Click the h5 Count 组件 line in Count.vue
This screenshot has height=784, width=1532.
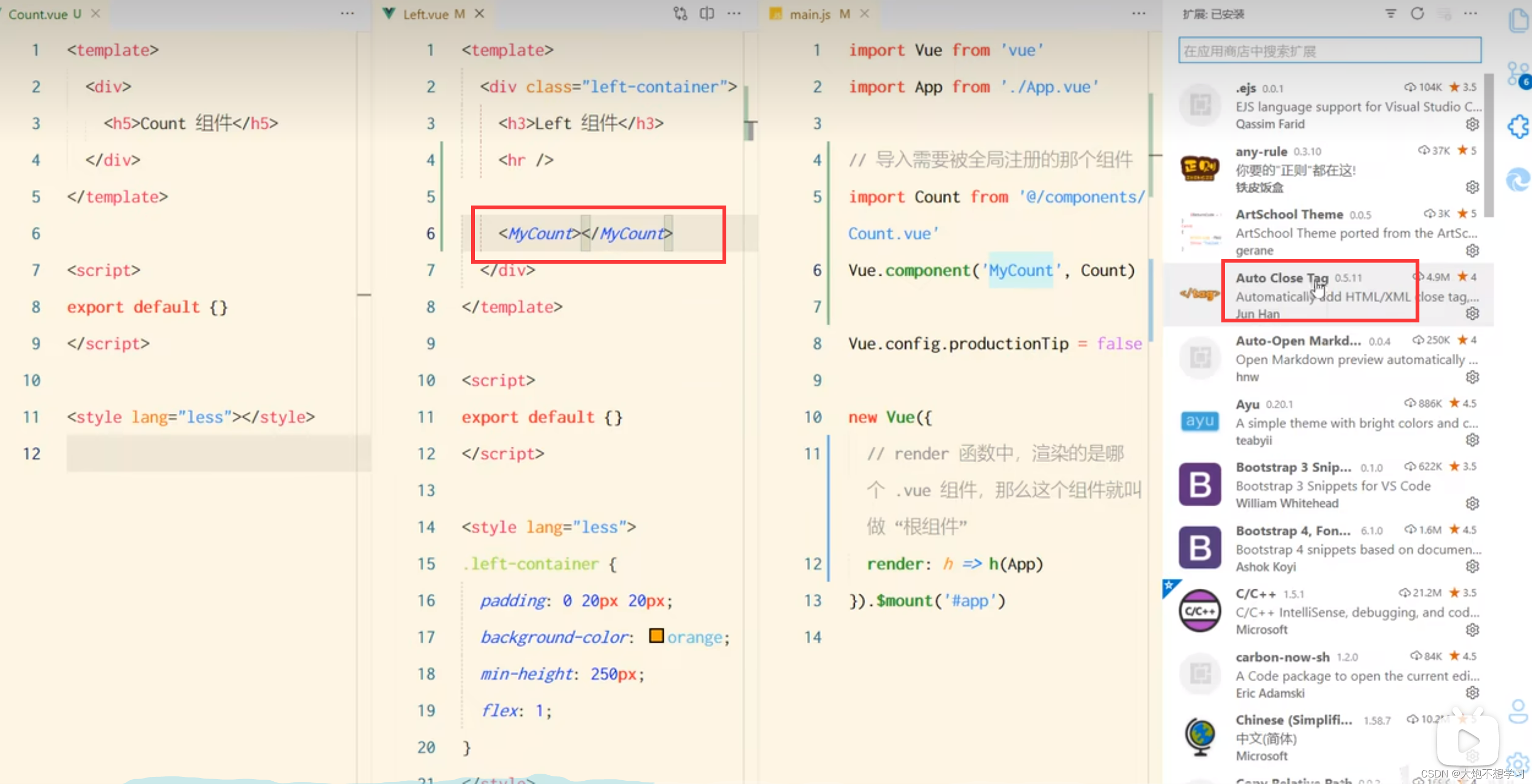pos(191,123)
